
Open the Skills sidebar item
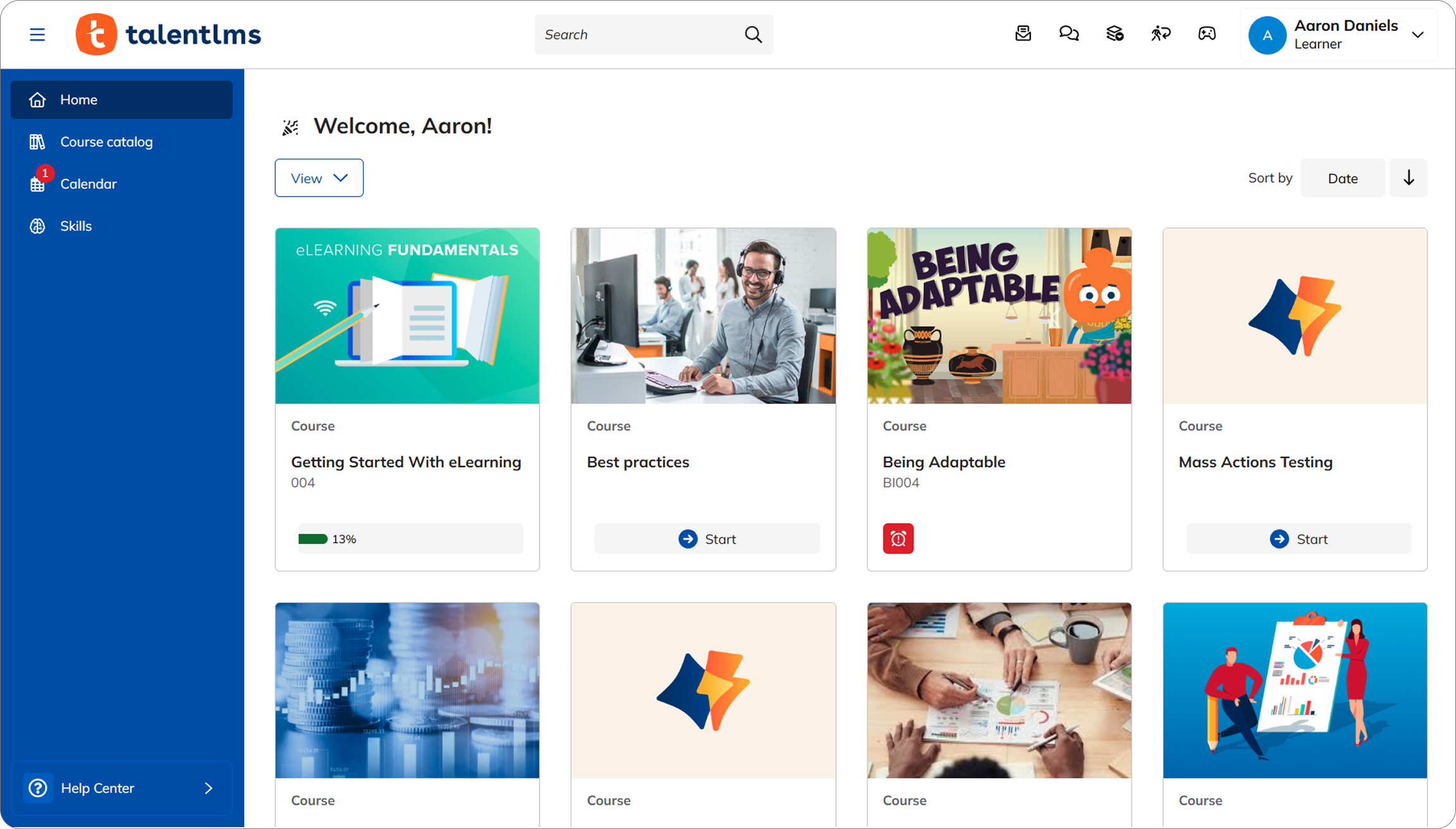76,226
